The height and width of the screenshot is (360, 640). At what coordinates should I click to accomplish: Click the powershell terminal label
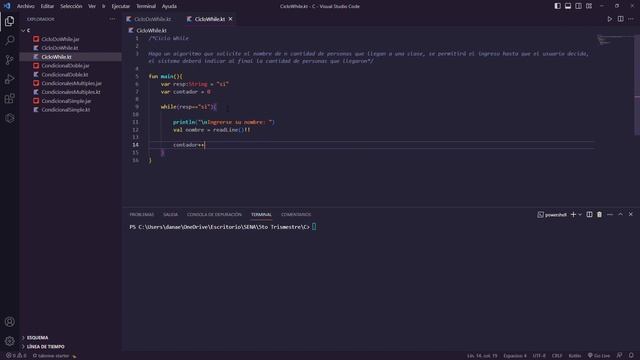coord(552,214)
